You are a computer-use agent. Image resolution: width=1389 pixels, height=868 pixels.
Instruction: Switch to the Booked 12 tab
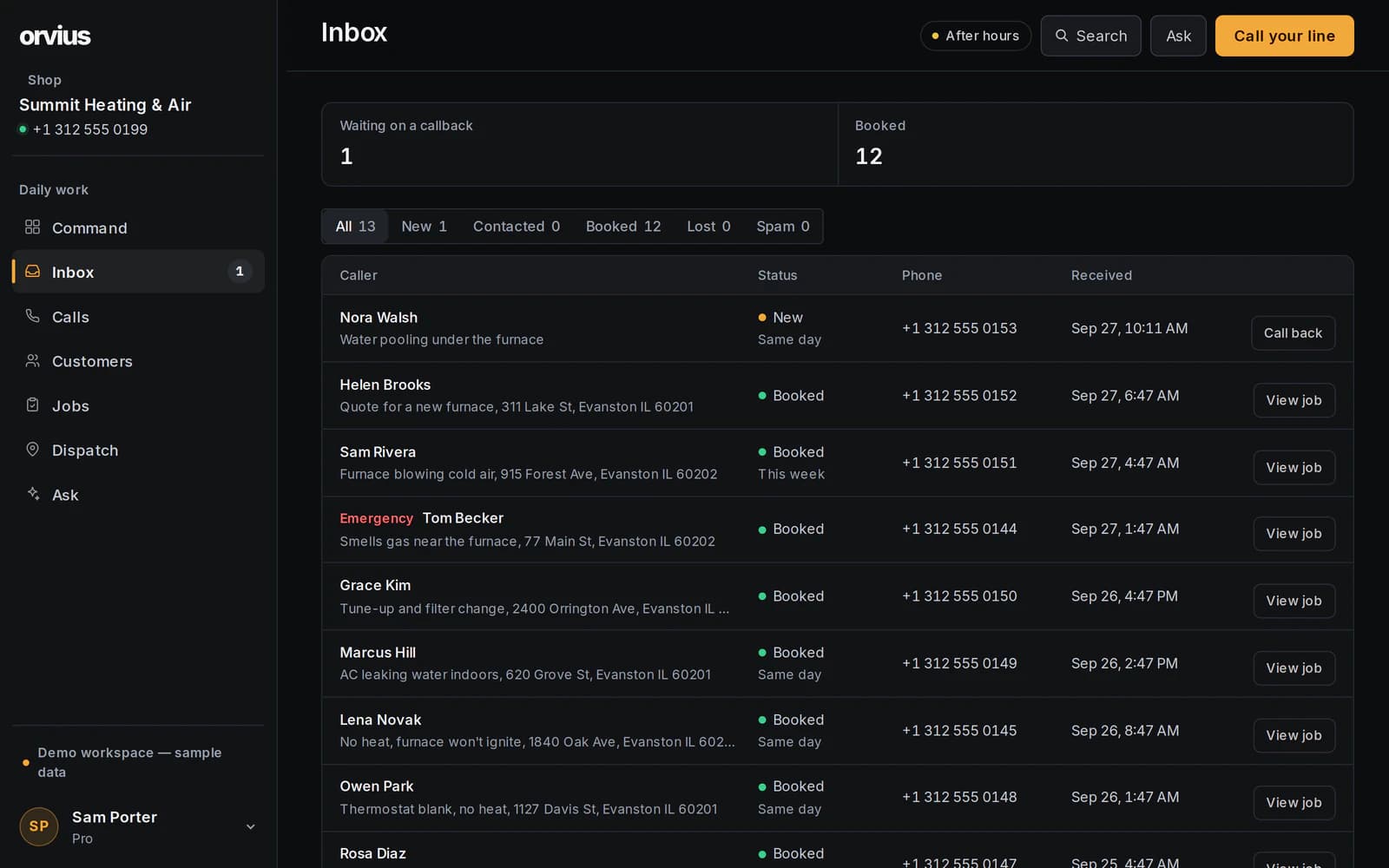622,226
